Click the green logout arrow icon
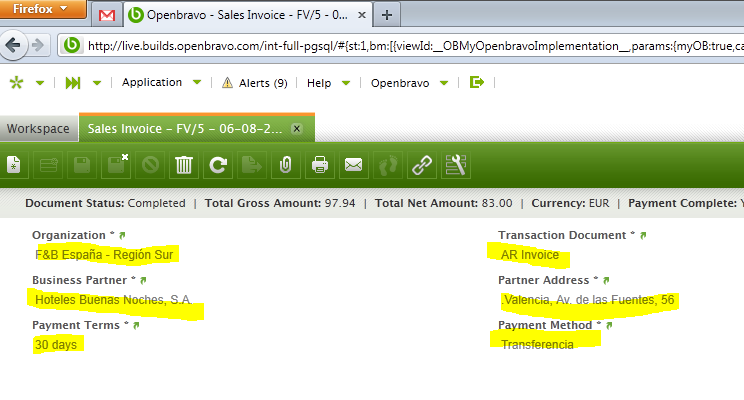This screenshot has height=400, width=744. [x=477, y=83]
